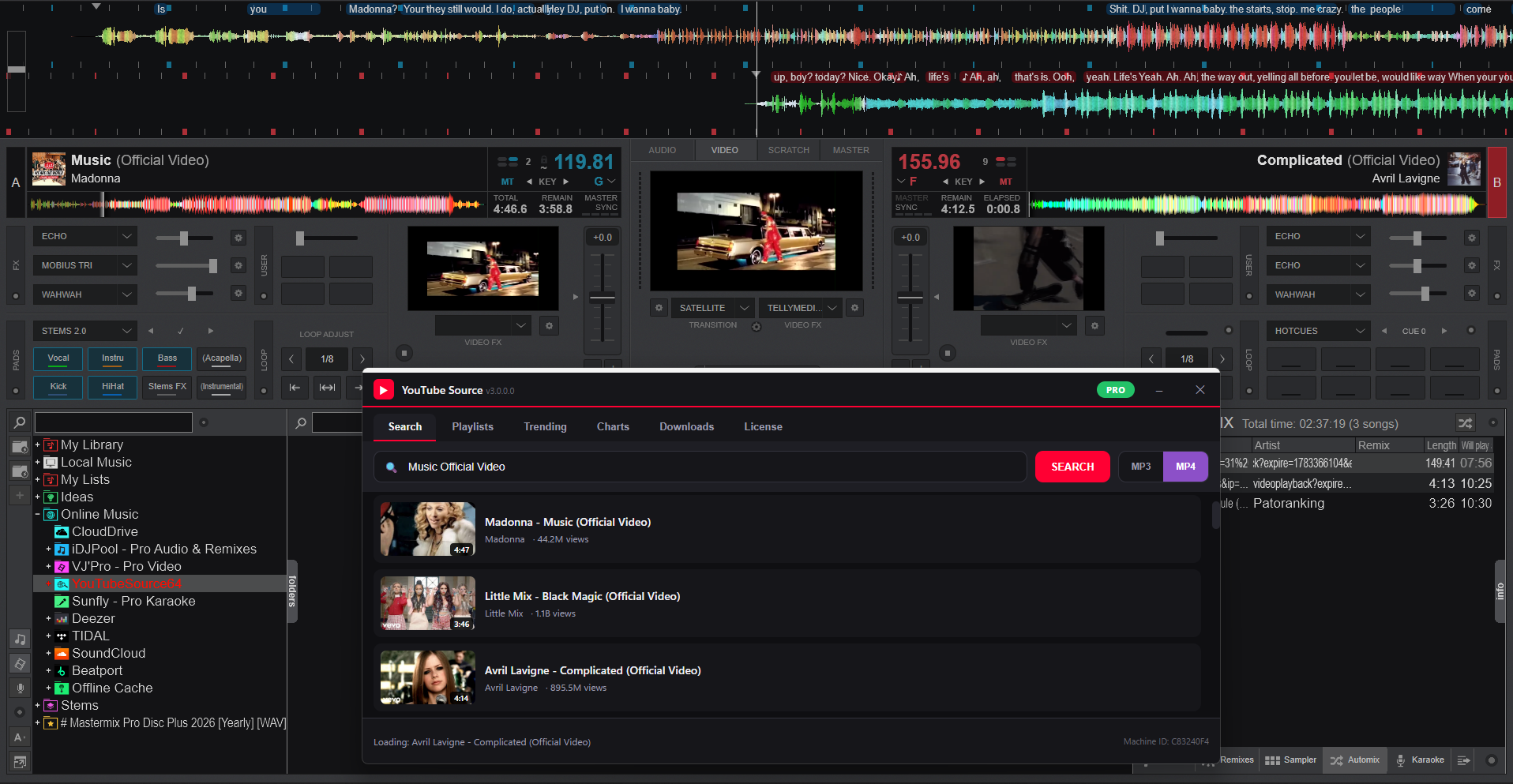Image resolution: width=1513 pixels, height=784 pixels.
Task: Click the browser popout window icon at sidebar bottom
Action: [x=20, y=761]
